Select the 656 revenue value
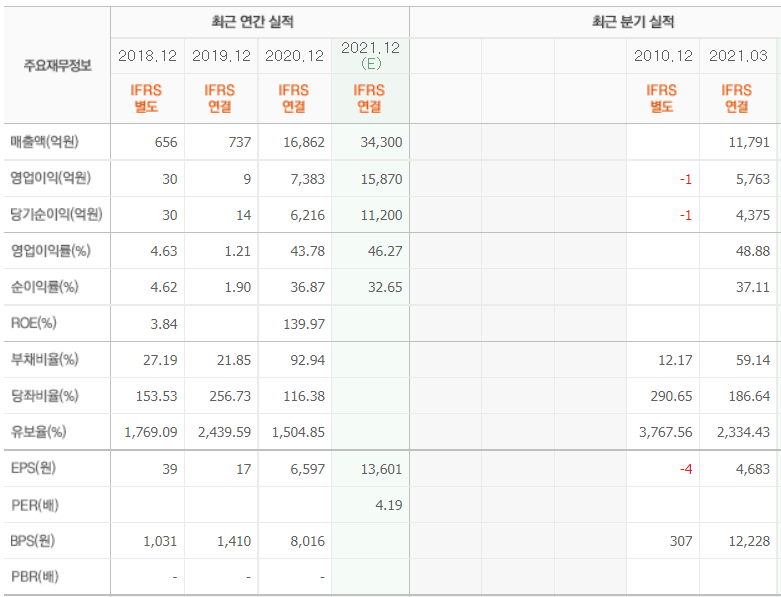Image resolution: width=781 pixels, height=597 pixels. [166, 142]
